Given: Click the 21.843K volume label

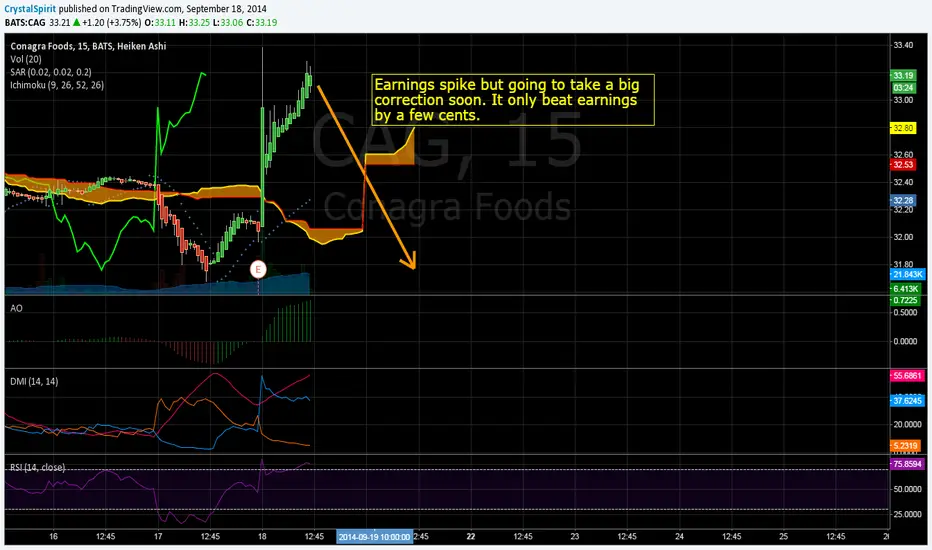Looking at the screenshot, I should point(908,274).
